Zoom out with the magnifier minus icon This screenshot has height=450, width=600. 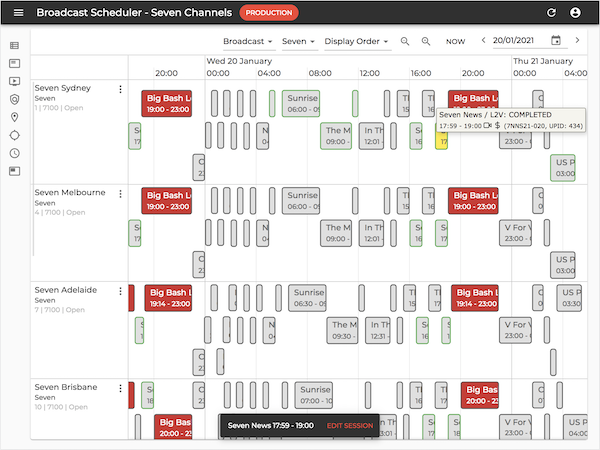tap(405, 41)
